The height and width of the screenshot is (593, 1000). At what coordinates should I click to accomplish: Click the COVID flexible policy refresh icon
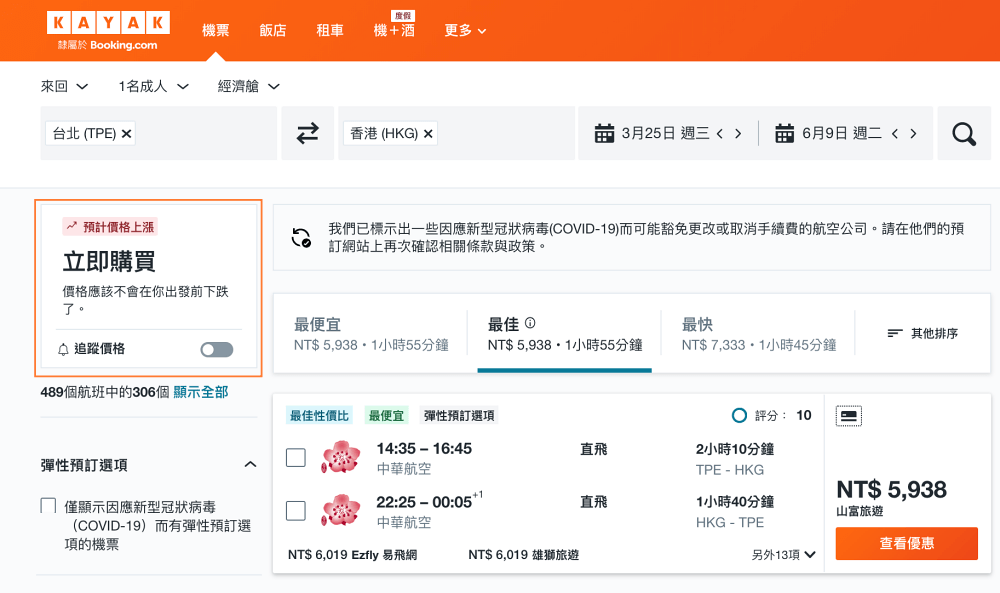301,237
